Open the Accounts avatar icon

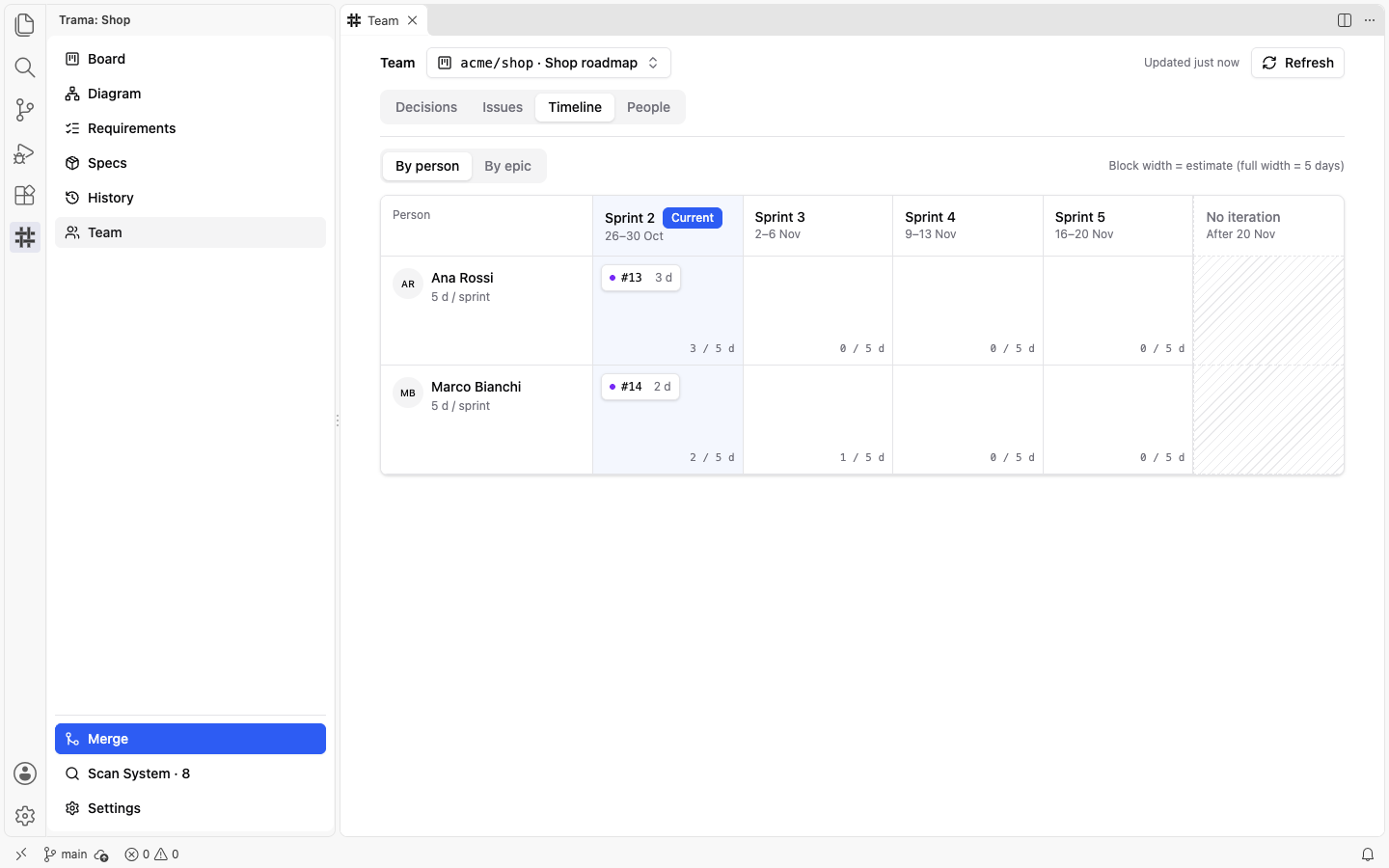click(x=25, y=773)
